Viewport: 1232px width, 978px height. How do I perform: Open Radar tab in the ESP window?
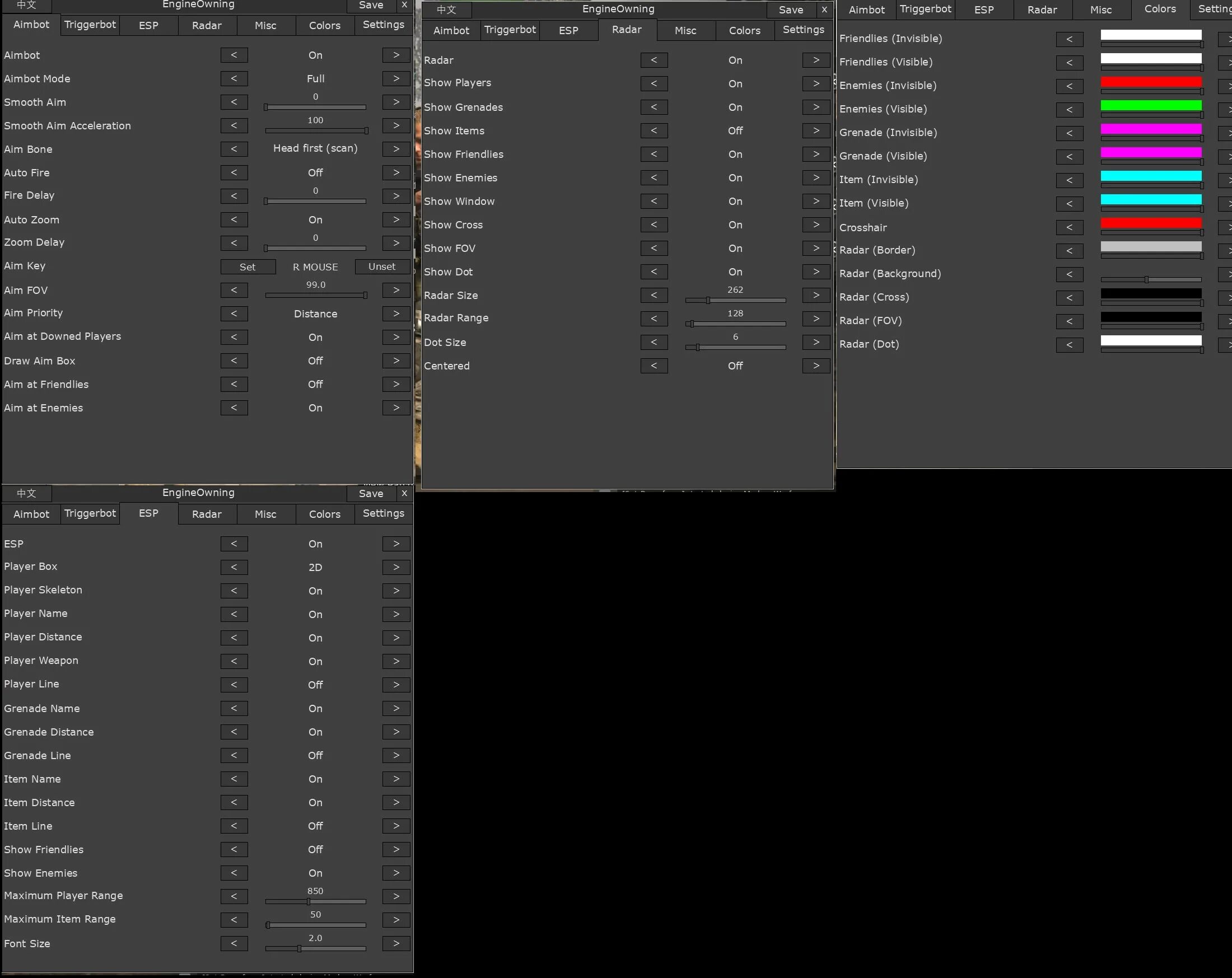207,514
